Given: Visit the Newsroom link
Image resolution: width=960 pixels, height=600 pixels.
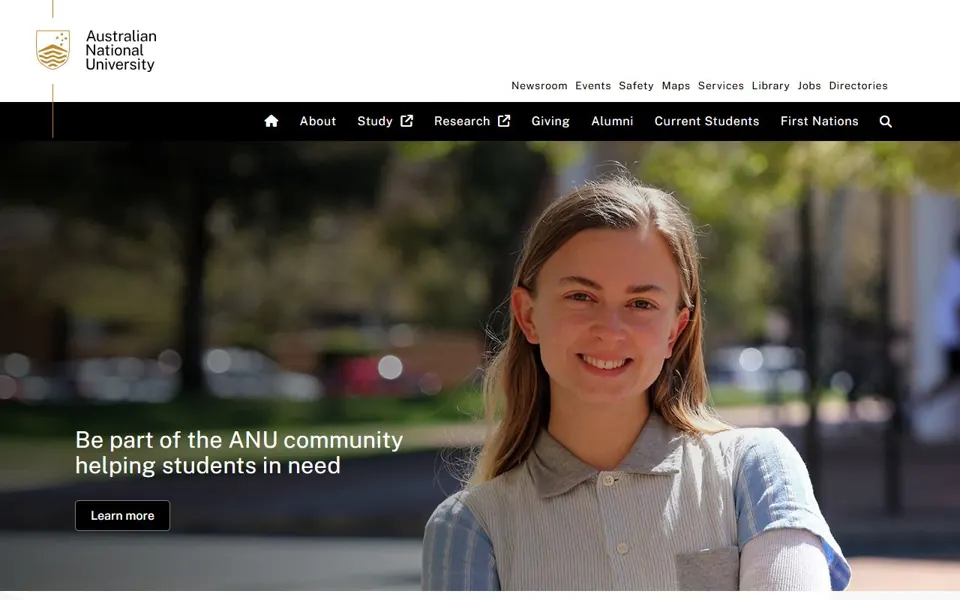Looking at the screenshot, I should click(539, 86).
